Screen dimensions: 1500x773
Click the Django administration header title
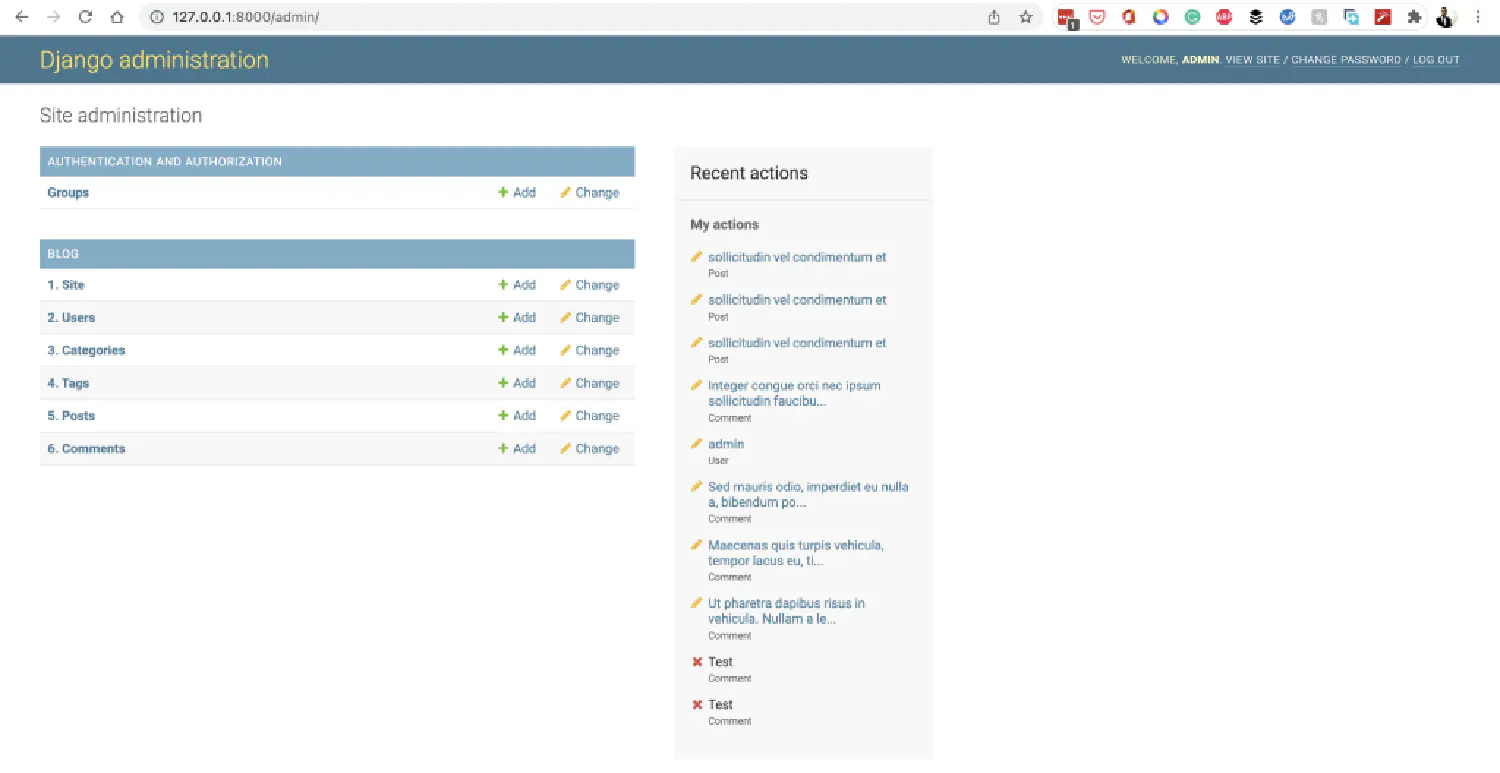154,60
